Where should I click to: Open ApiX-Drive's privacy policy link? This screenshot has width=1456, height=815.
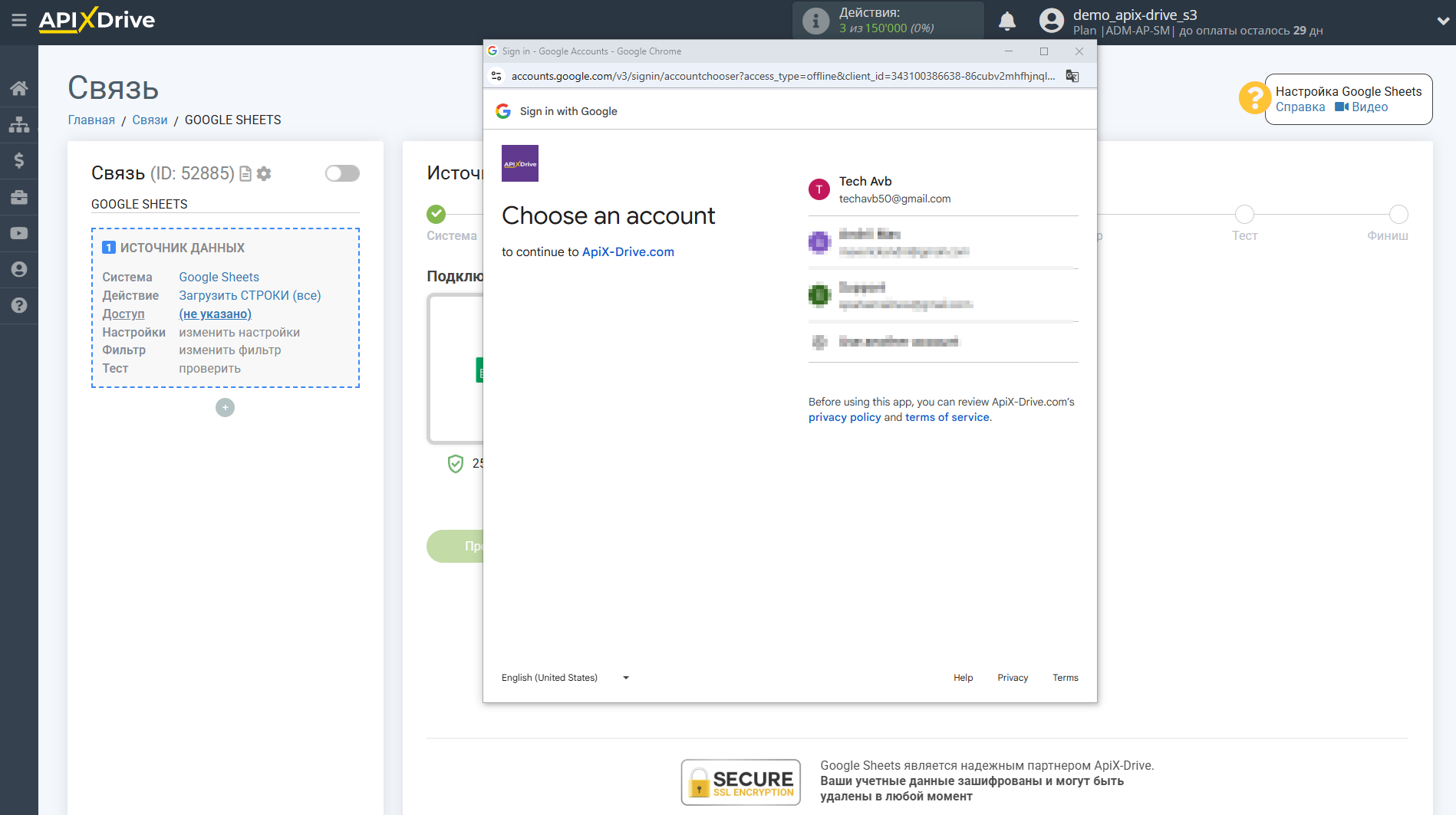tap(844, 417)
